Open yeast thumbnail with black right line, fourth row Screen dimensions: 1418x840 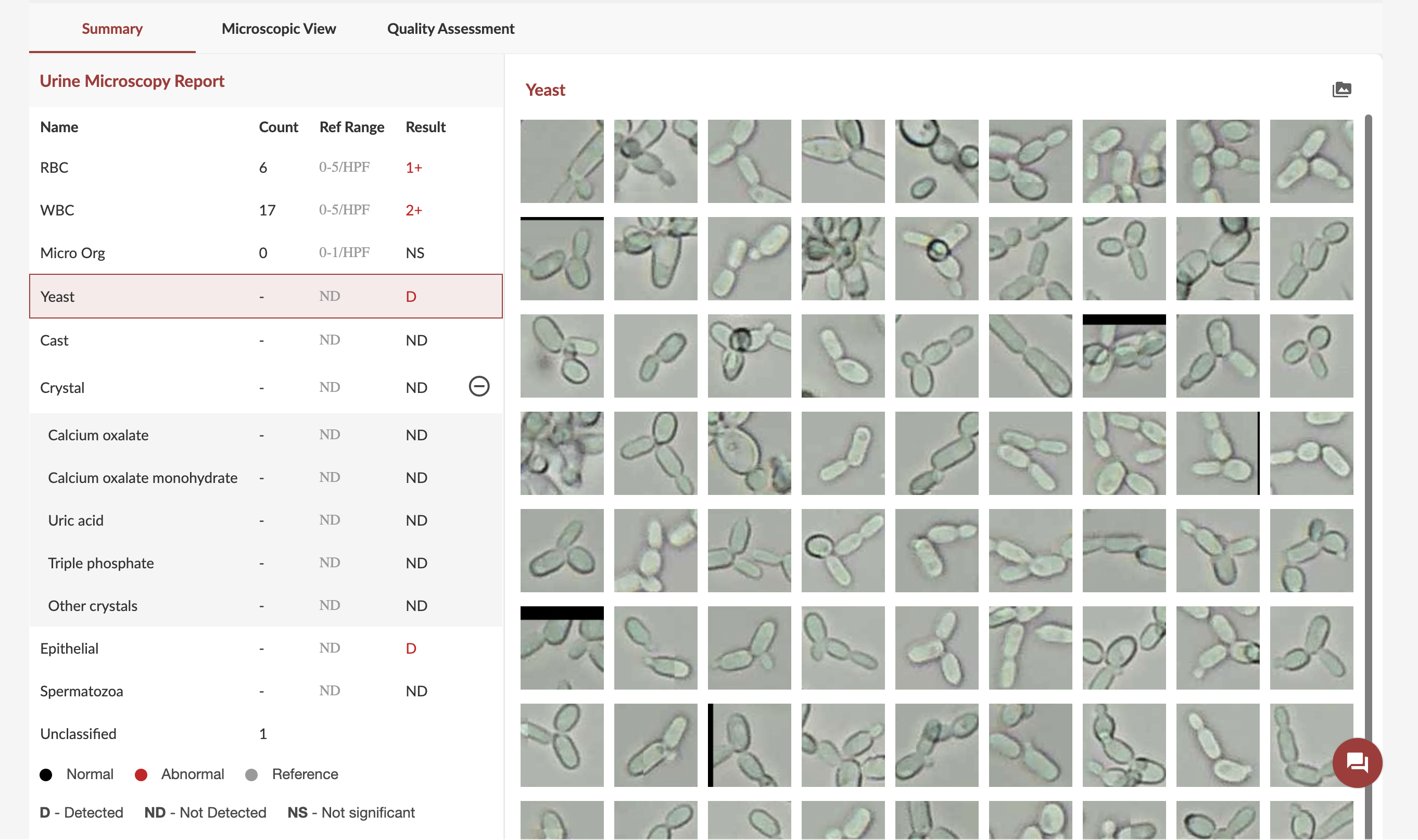(x=1218, y=453)
